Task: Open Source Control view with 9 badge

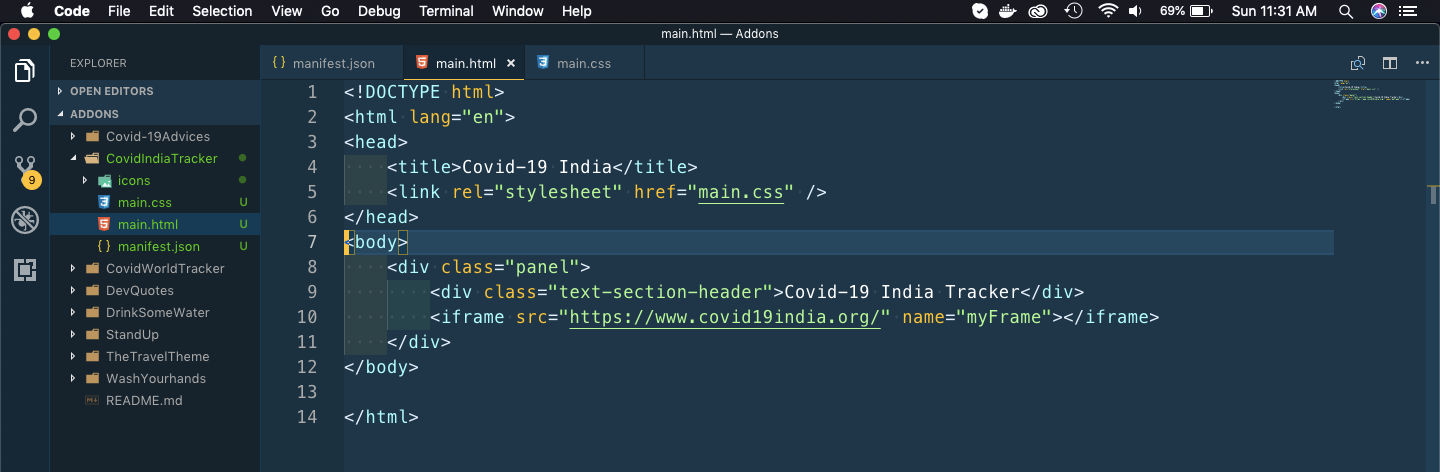Action: pos(25,170)
